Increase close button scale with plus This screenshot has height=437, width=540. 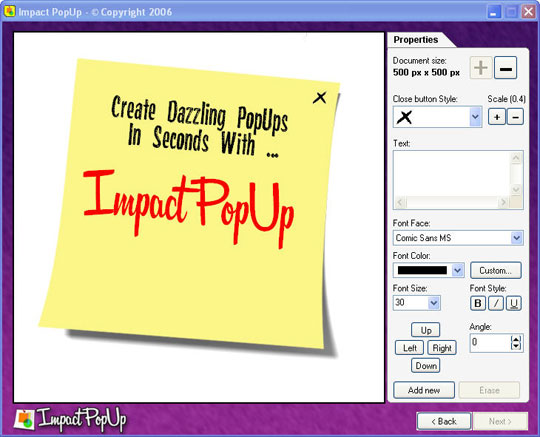[x=497, y=117]
